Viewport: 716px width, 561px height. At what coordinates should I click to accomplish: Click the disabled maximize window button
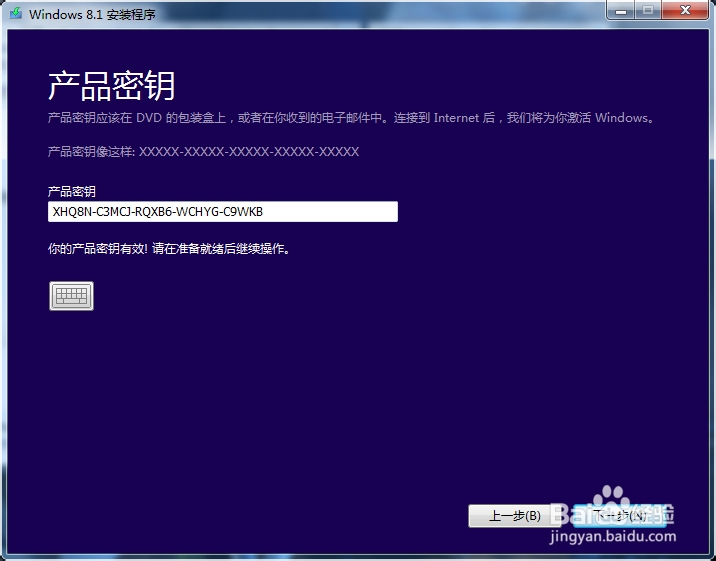click(x=648, y=10)
